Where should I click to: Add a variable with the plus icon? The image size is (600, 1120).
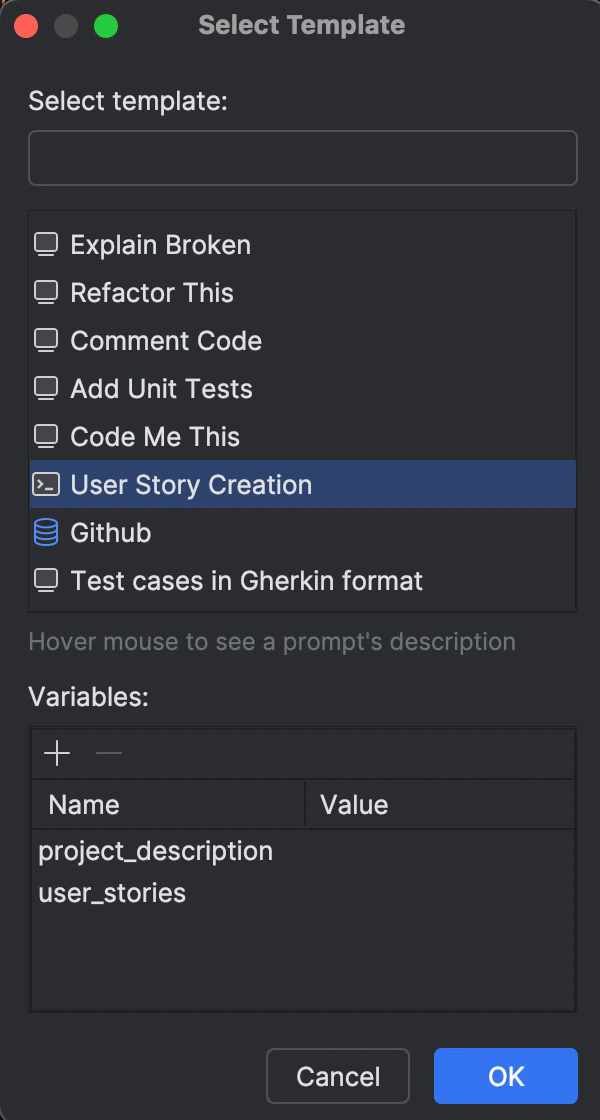pyautogui.click(x=57, y=754)
